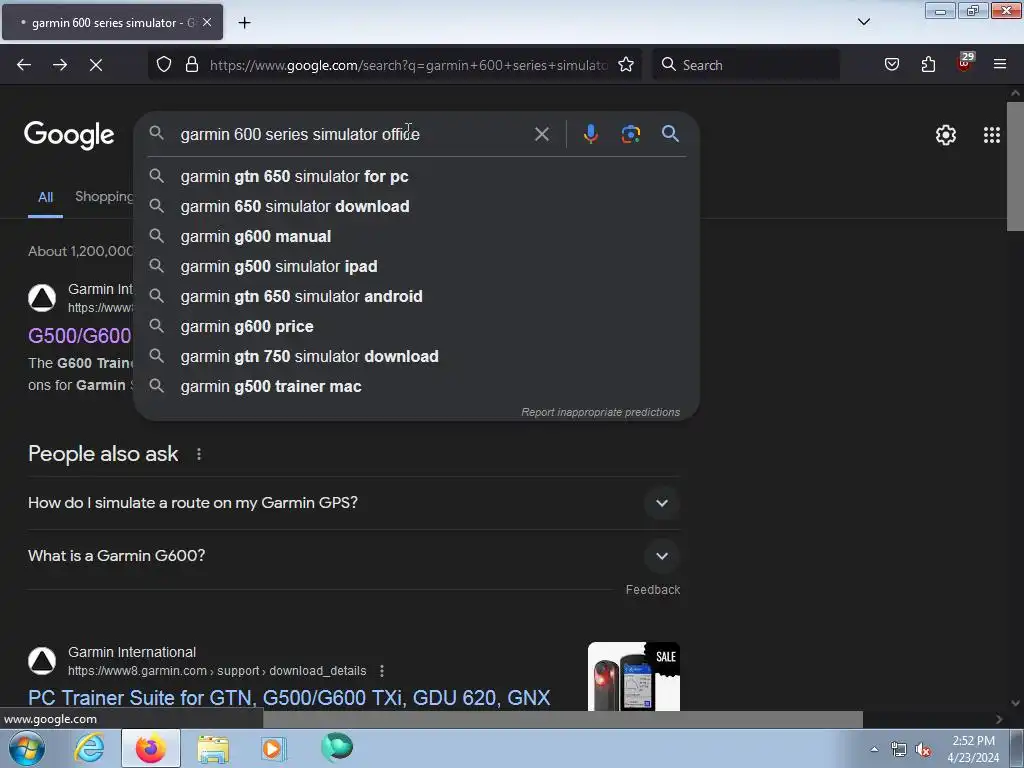Open Windows Explorer from taskbar
Viewport: 1024px width, 768px height.
pyautogui.click(x=213, y=748)
